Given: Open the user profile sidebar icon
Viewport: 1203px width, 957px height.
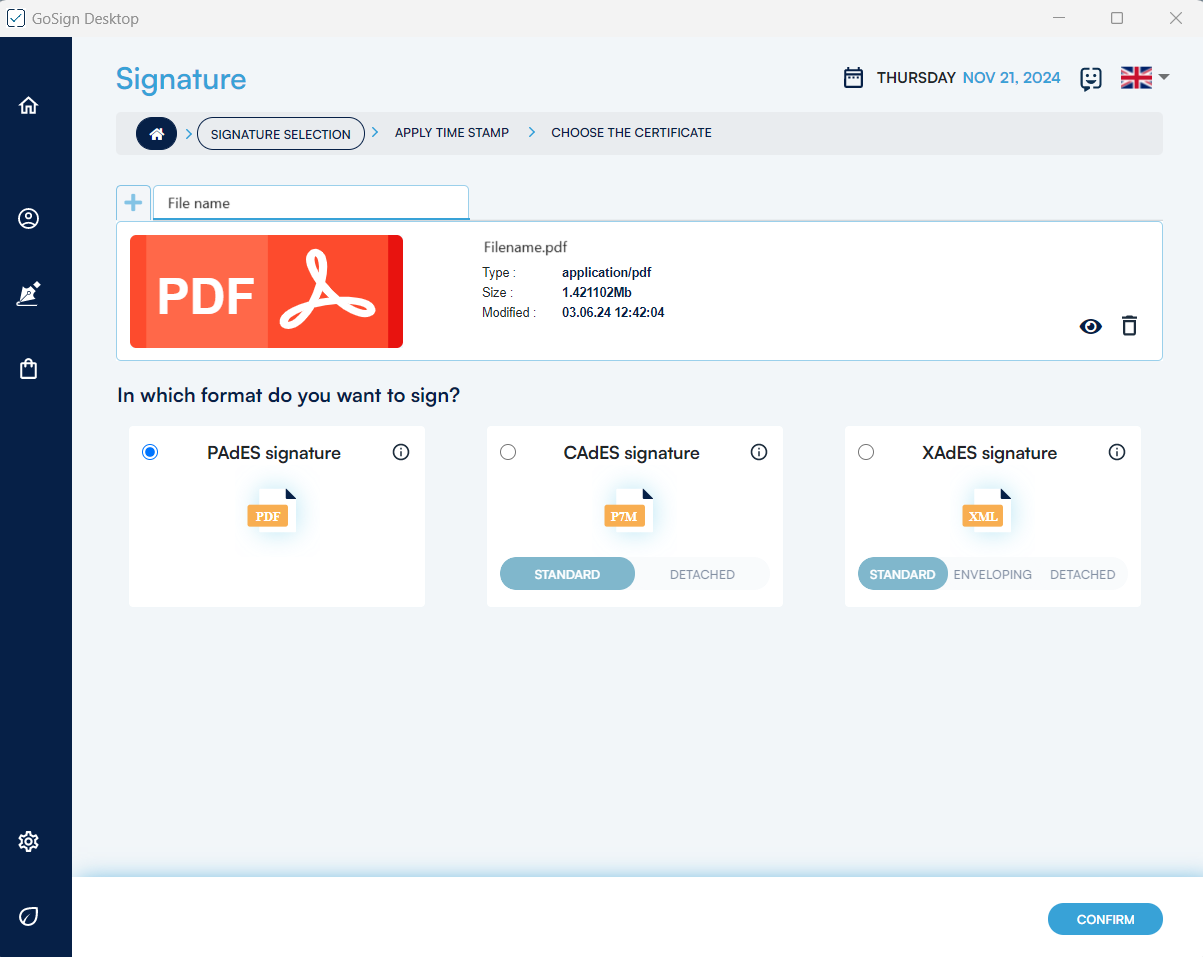Looking at the screenshot, I should pos(28,219).
